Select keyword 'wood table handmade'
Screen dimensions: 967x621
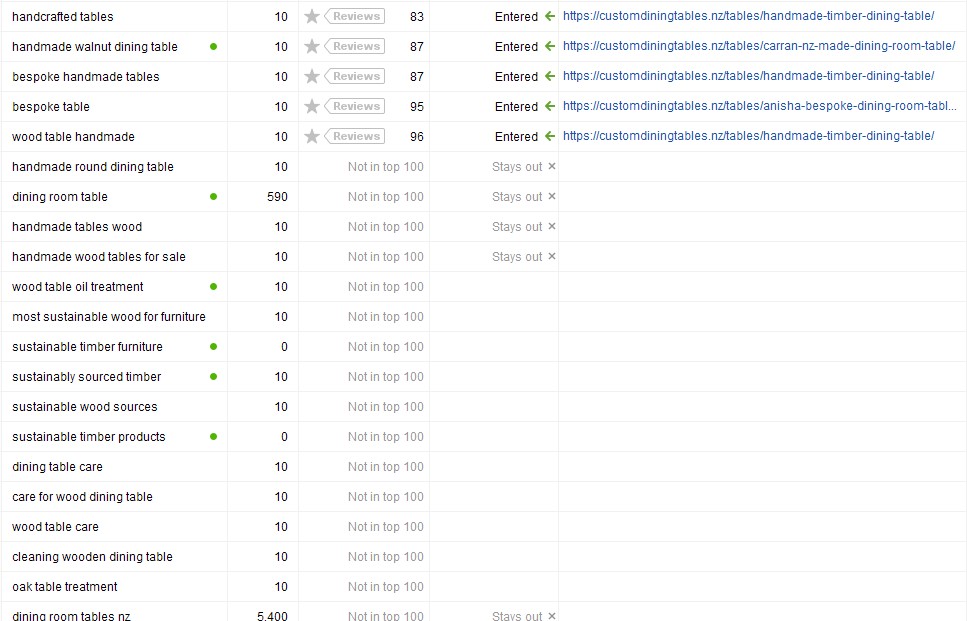point(73,137)
